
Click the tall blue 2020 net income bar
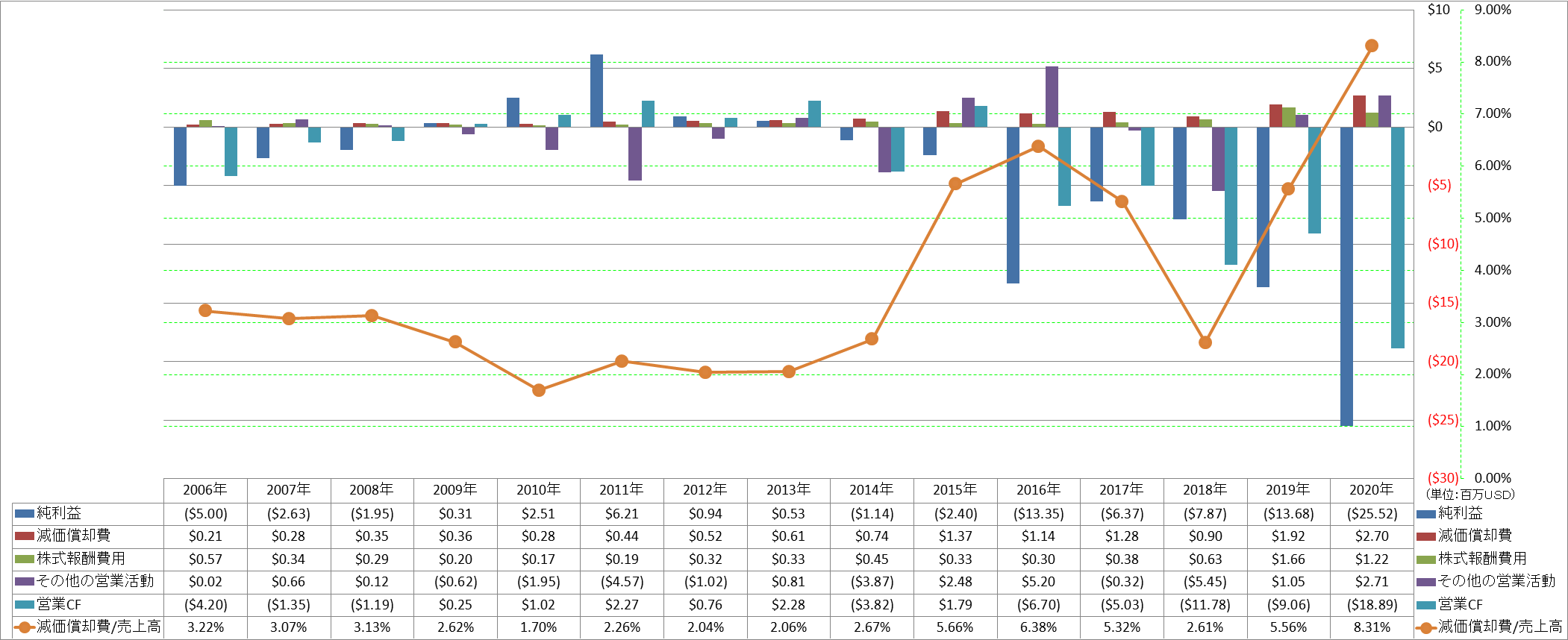point(1346,276)
